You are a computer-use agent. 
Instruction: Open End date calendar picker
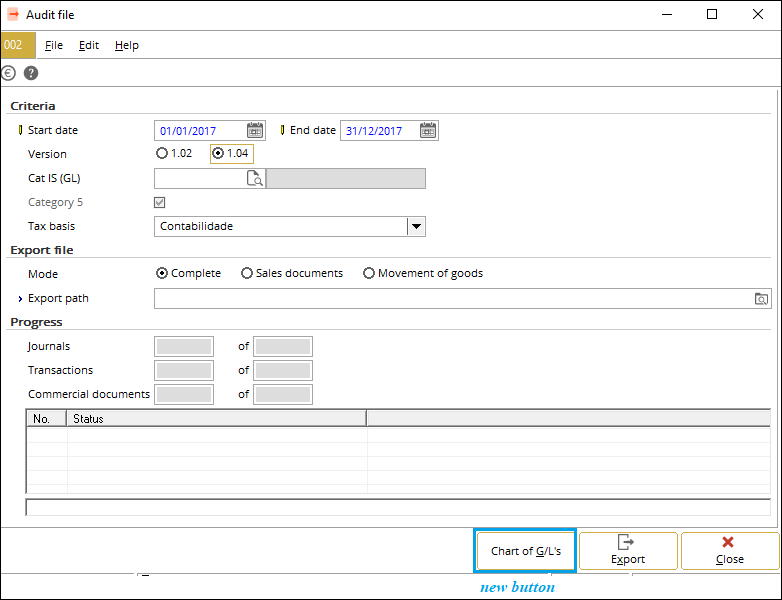[x=428, y=131]
